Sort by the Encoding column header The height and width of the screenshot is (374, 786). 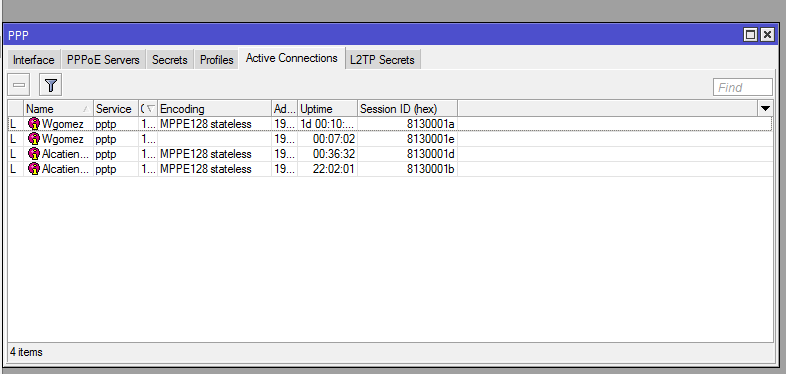214,108
